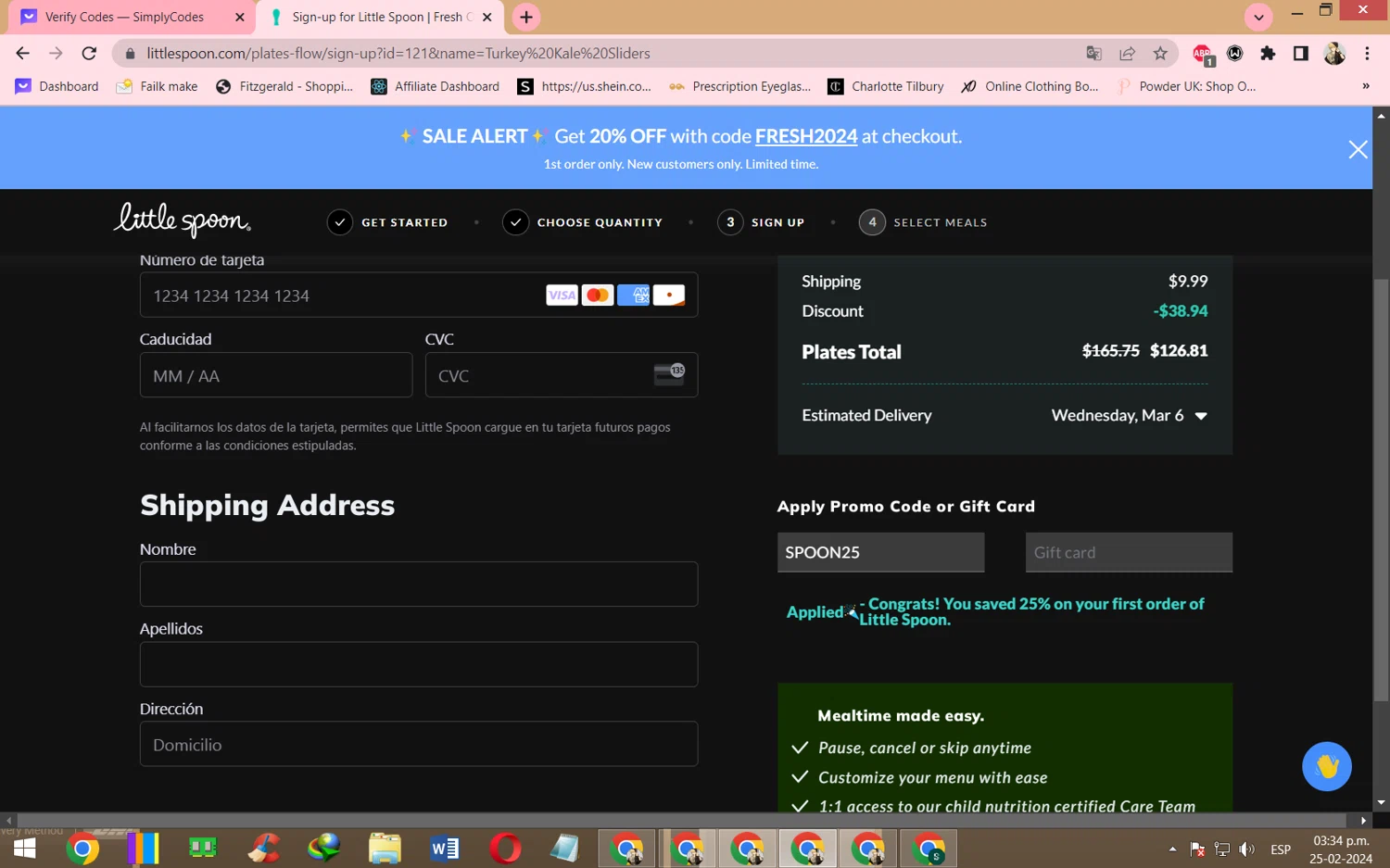Screen dimensions: 1390x868
Task: Open the tab search dropdown
Action: [x=1258, y=17]
